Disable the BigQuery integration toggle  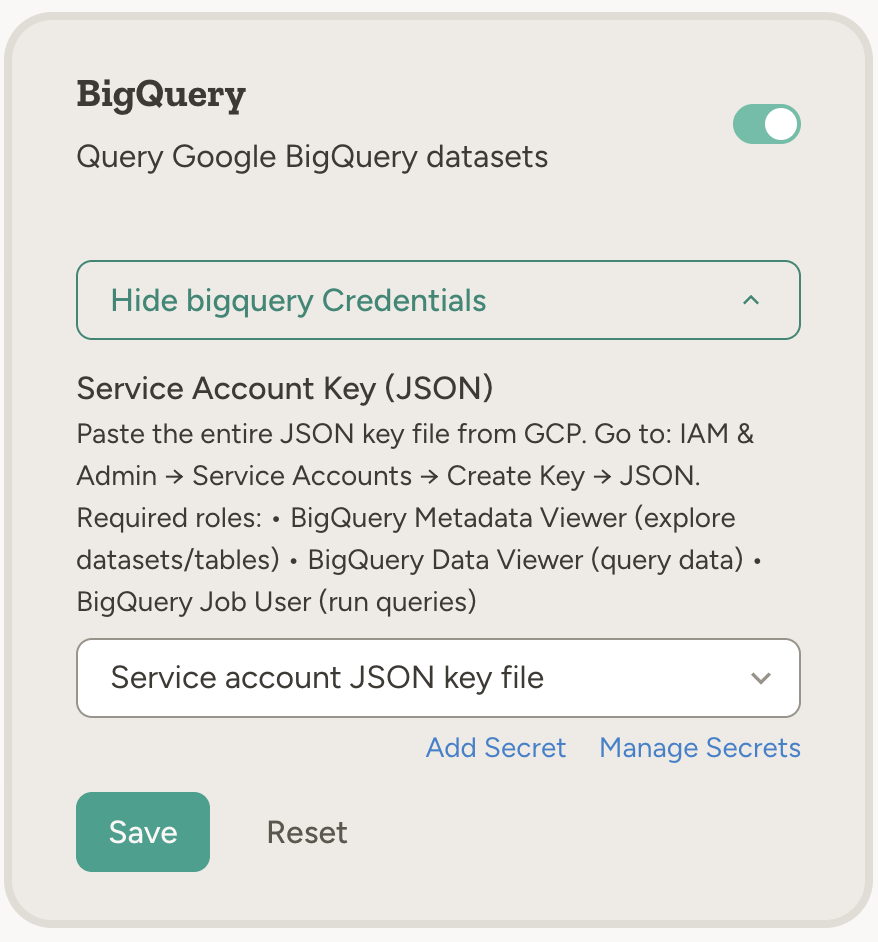(766, 124)
